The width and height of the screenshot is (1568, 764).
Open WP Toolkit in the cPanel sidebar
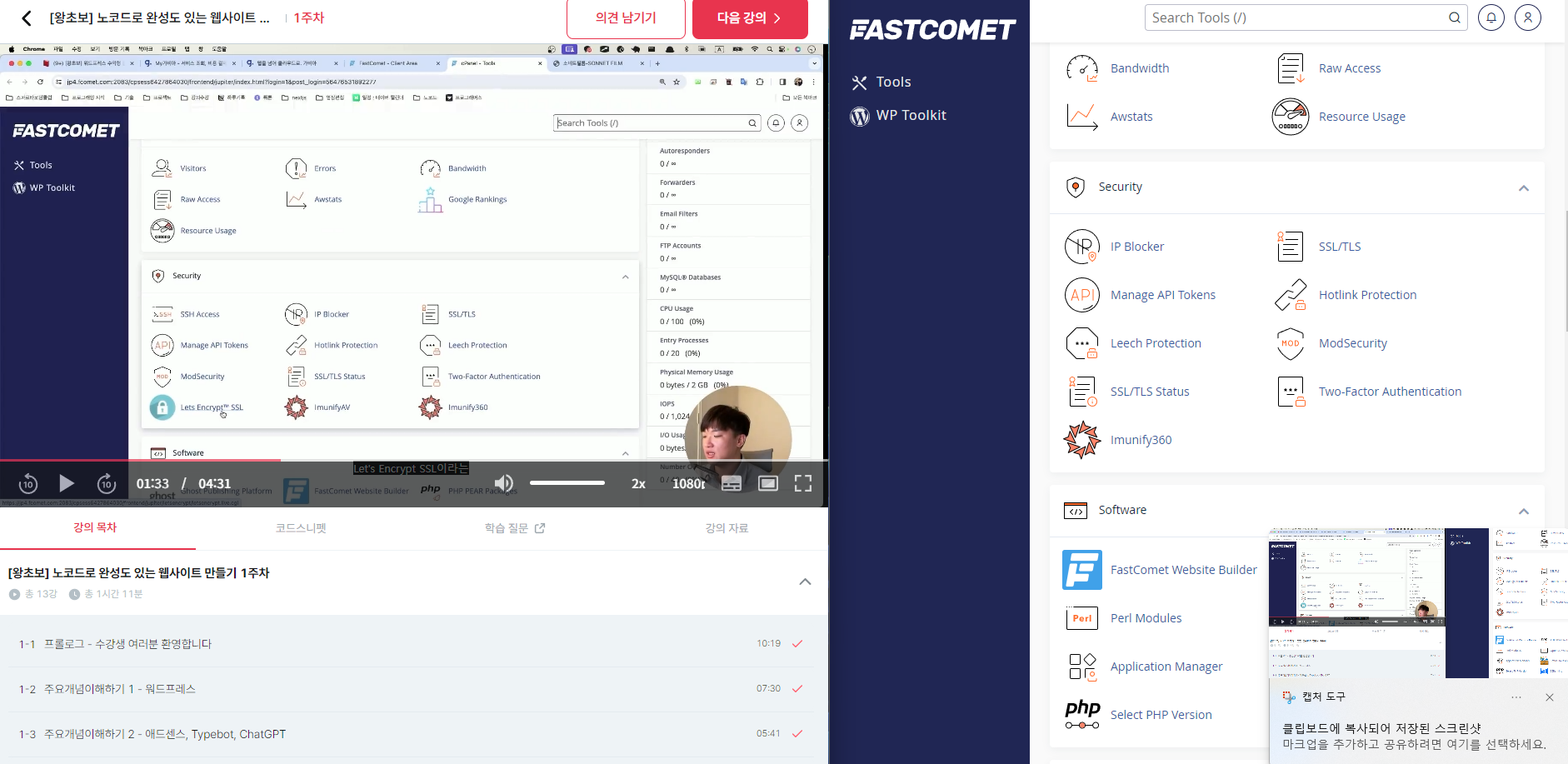pos(898,116)
